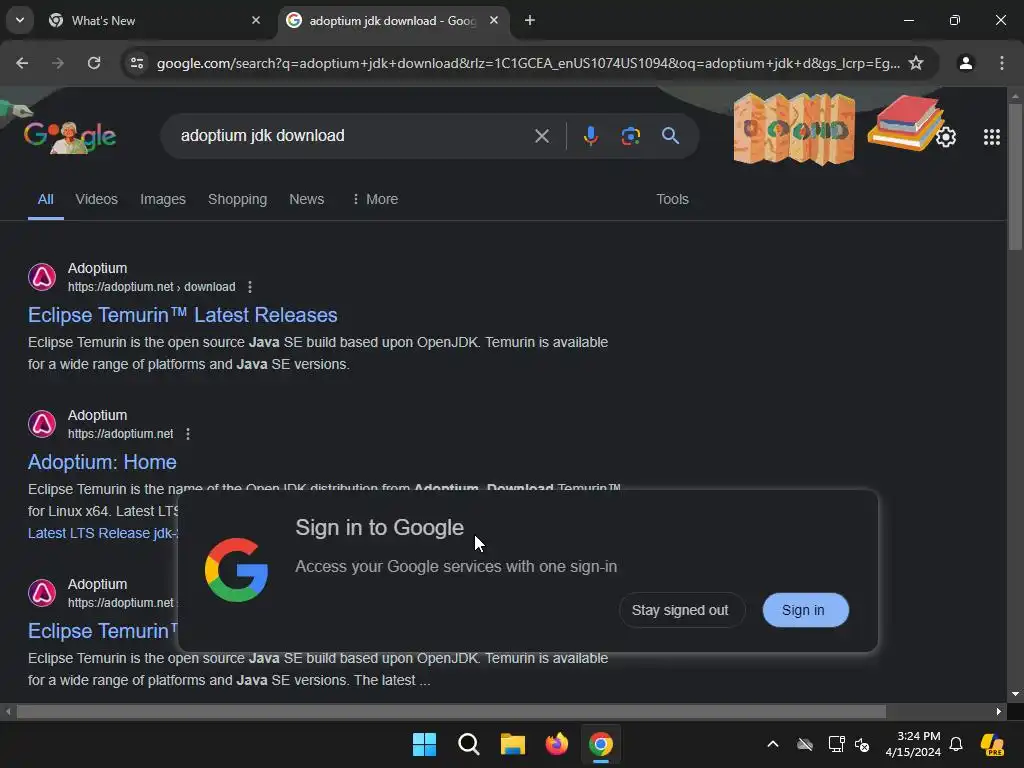Bookmark this page with the star icon

[916, 63]
